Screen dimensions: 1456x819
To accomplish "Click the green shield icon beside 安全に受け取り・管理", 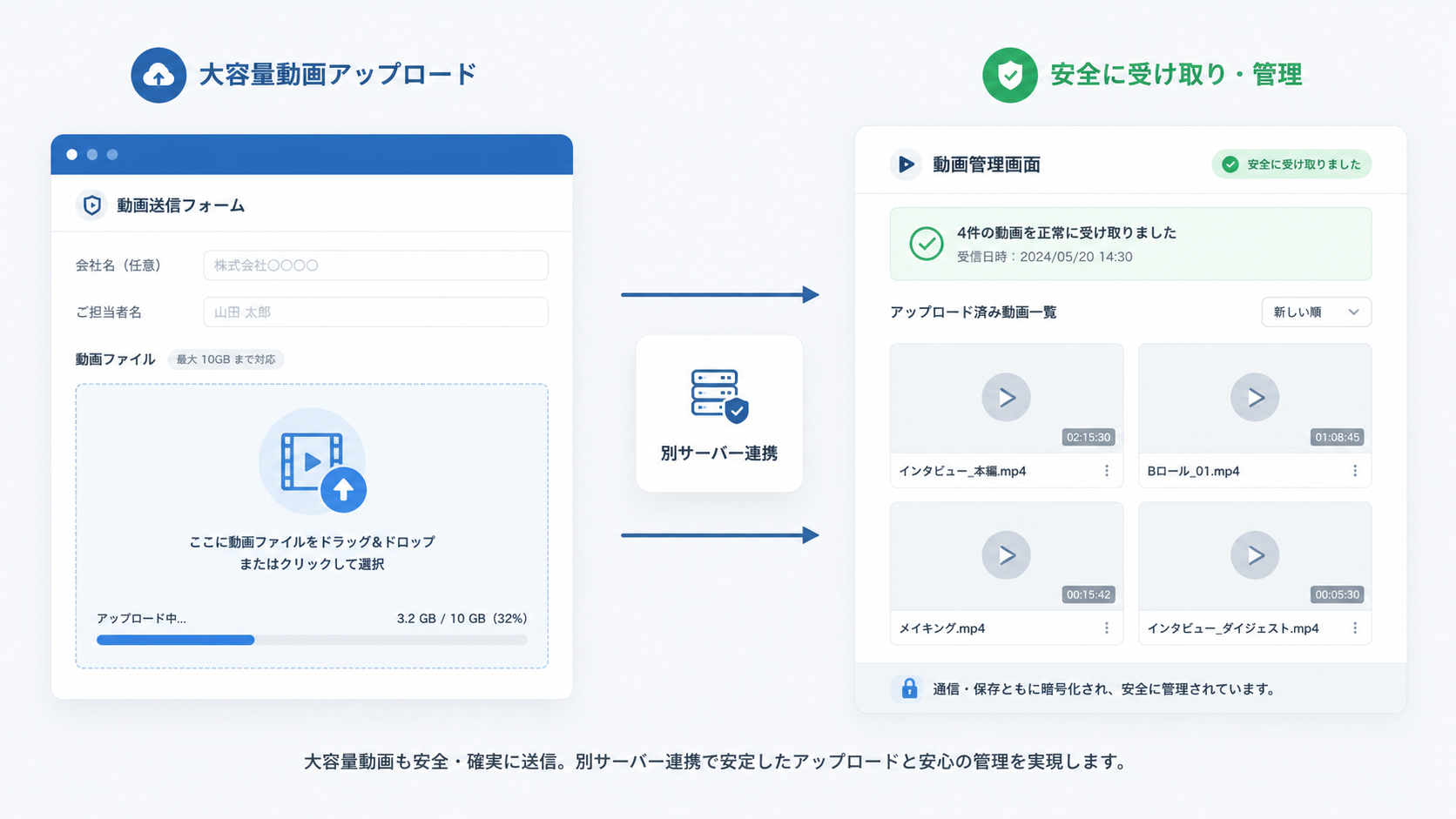I will (x=1009, y=75).
